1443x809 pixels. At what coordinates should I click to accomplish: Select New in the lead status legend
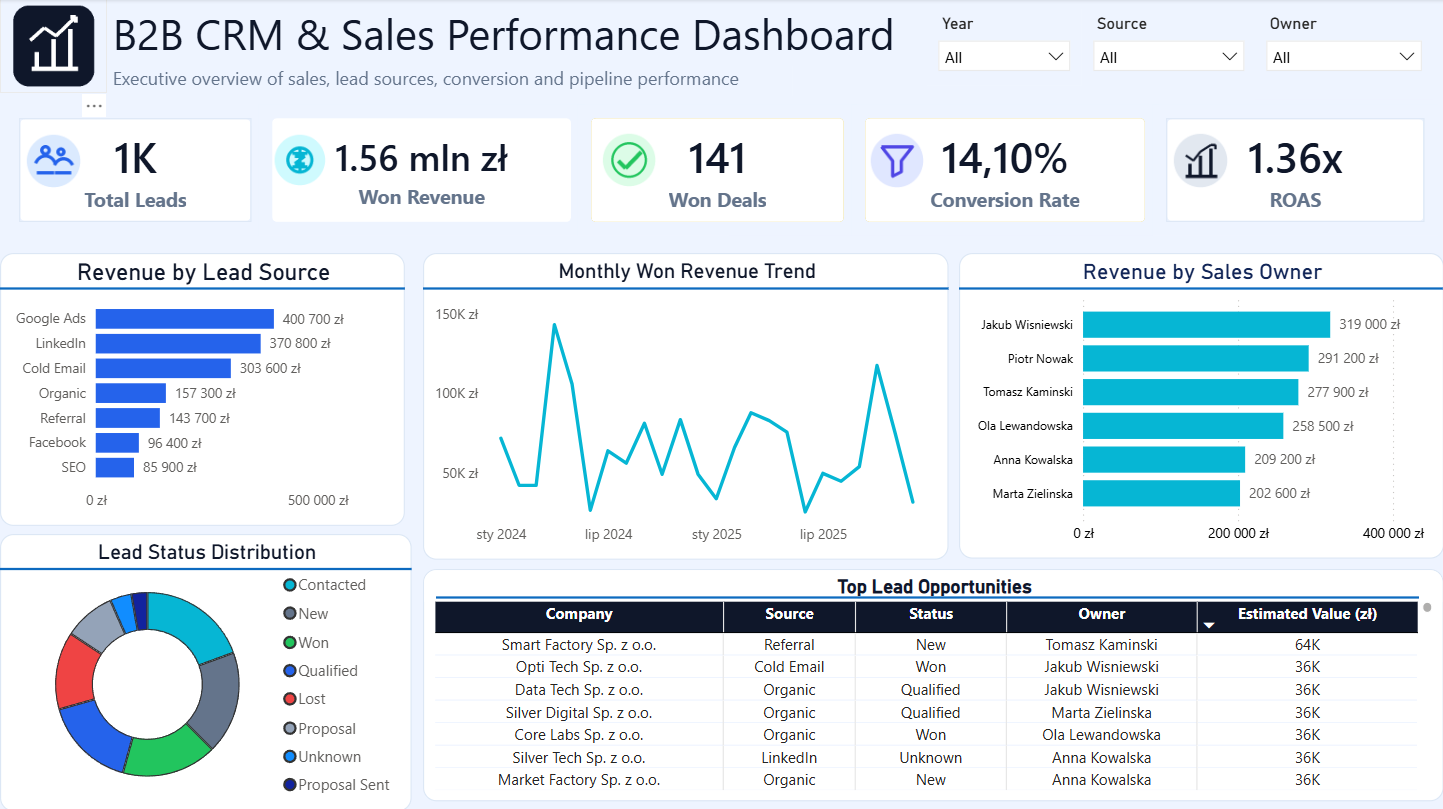click(x=306, y=614)
